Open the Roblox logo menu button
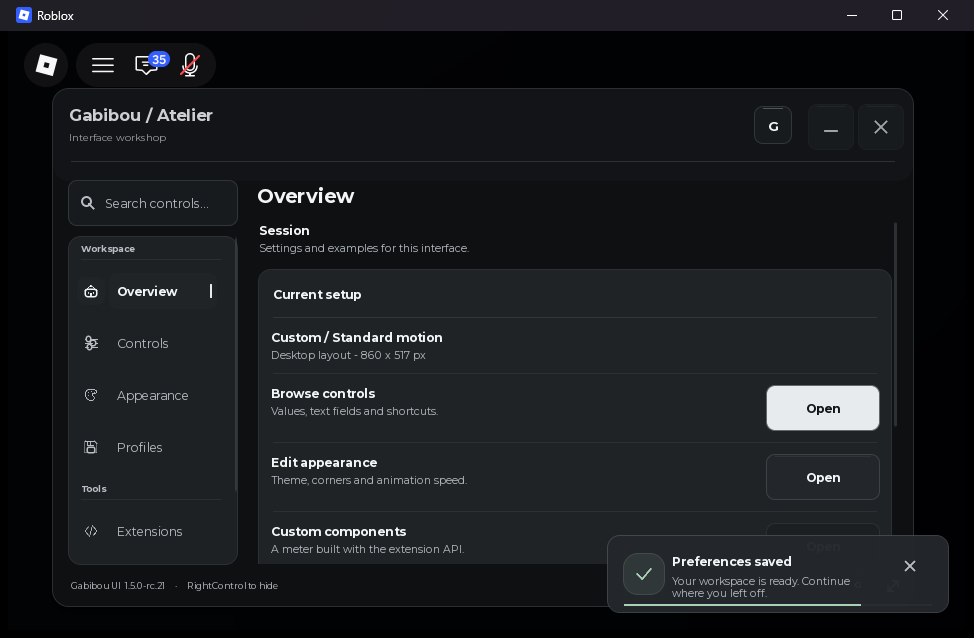 (46, 65)
